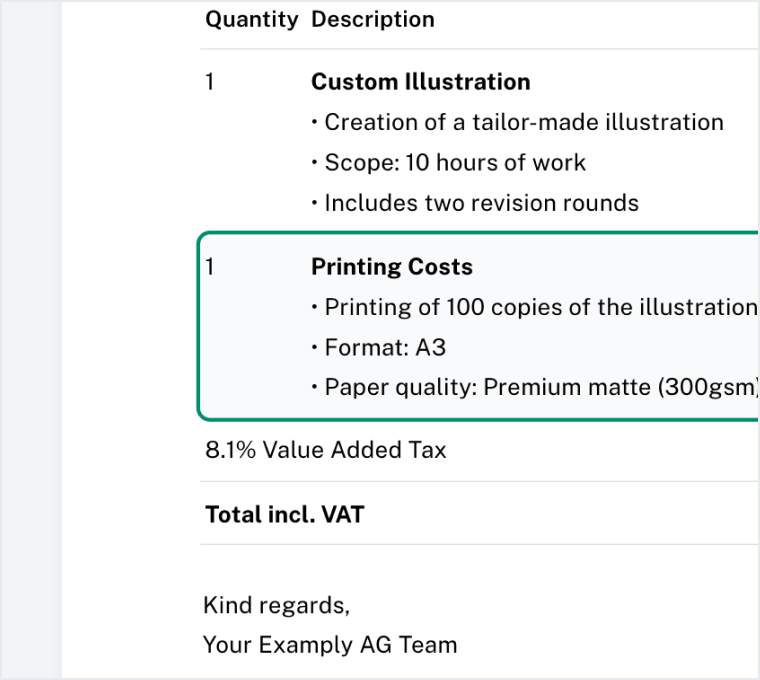
Task: Click the gray margin left of the page
Action: click(30, 340)
